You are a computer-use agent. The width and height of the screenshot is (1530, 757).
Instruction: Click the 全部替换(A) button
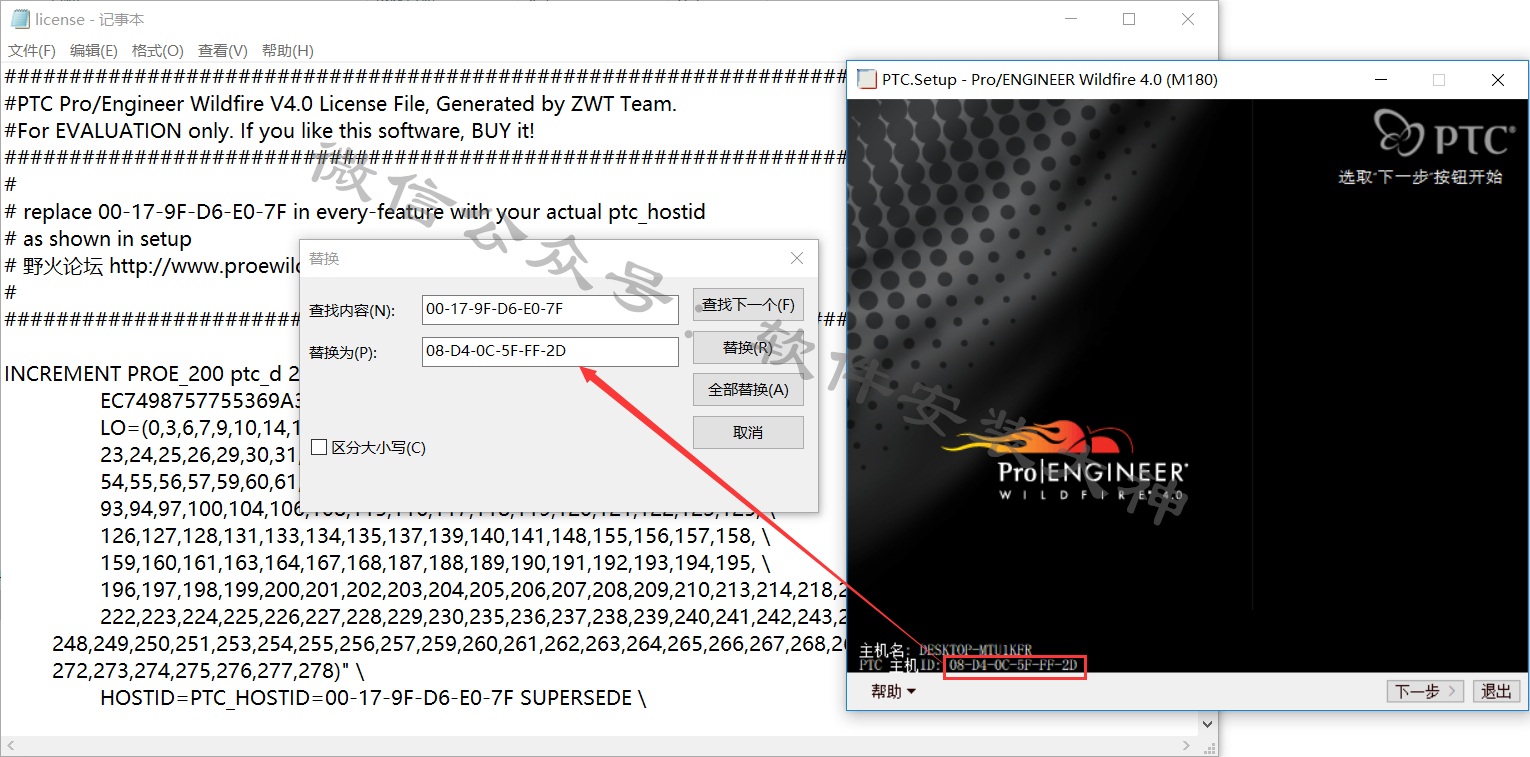click(x=748, y=390)
